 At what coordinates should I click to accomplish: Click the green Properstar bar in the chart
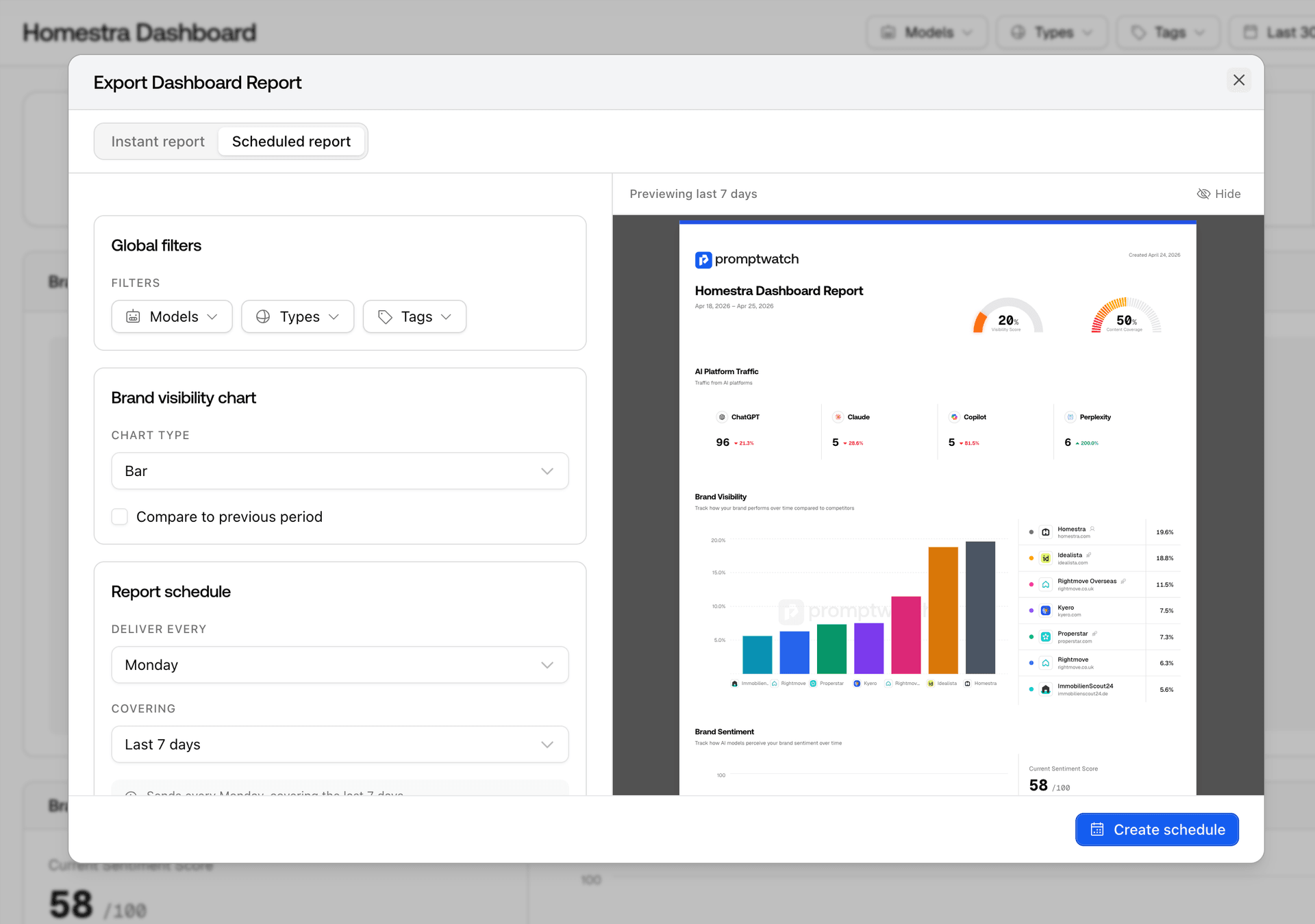point(831,649)
